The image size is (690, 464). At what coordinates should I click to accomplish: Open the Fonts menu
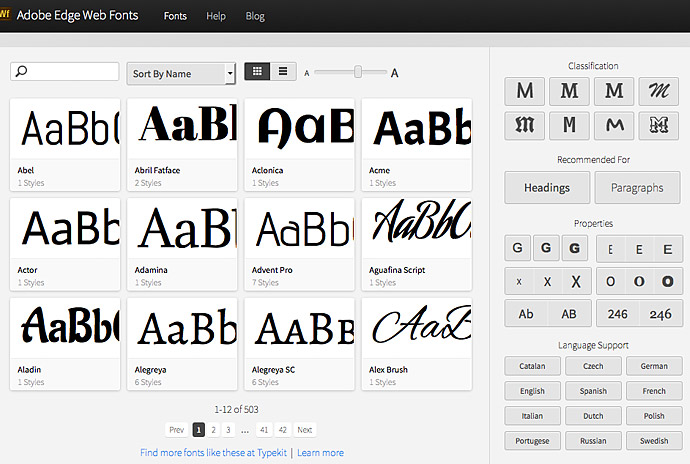[x=175, y=16]
